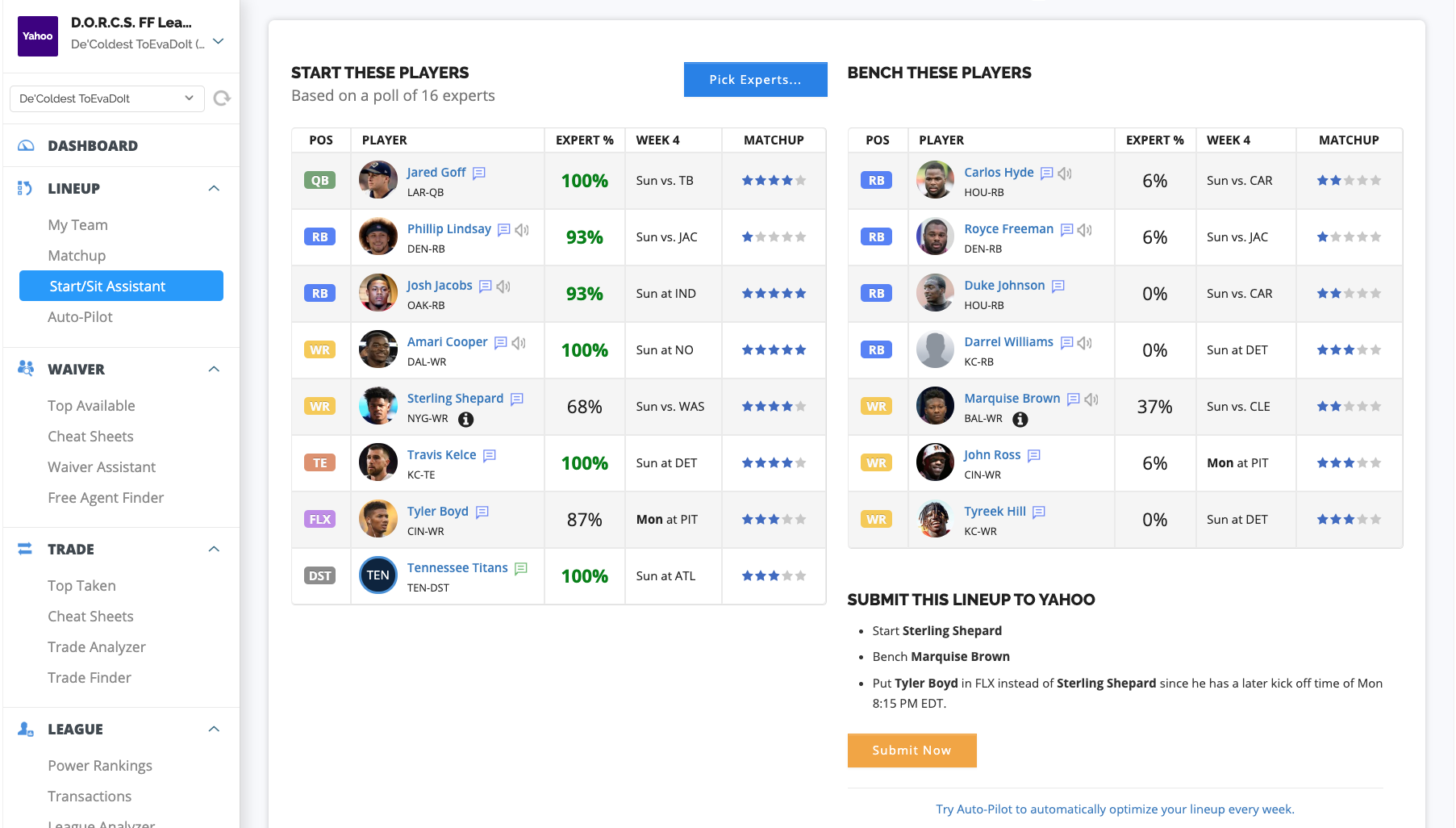Open Sterling Shepard's player link

tap(455, 398)
